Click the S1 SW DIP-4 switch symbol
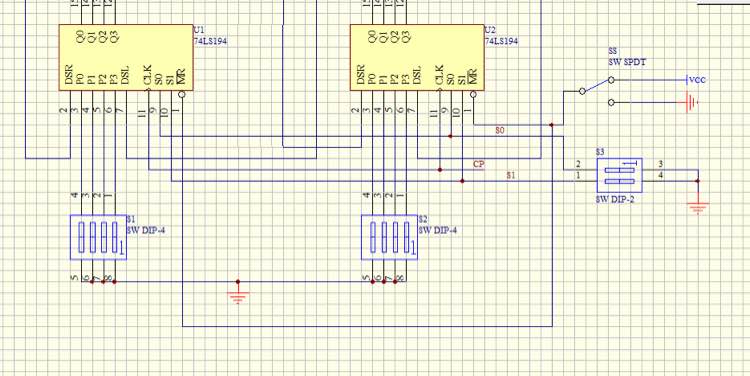The width and height of the screenshot is (750, 376). coord(99,237)
